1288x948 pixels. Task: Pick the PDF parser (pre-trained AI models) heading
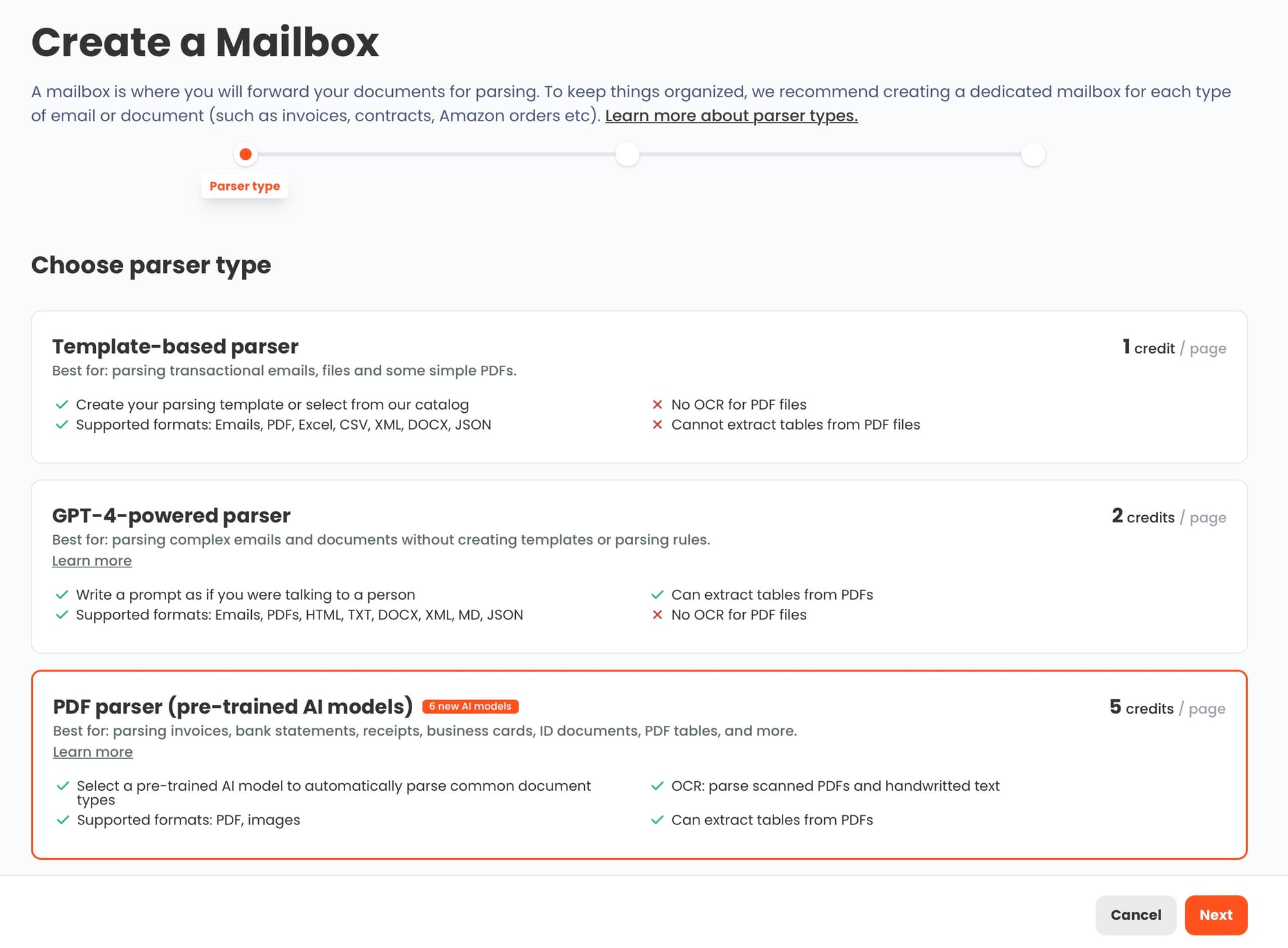click(x=232, y=706)
